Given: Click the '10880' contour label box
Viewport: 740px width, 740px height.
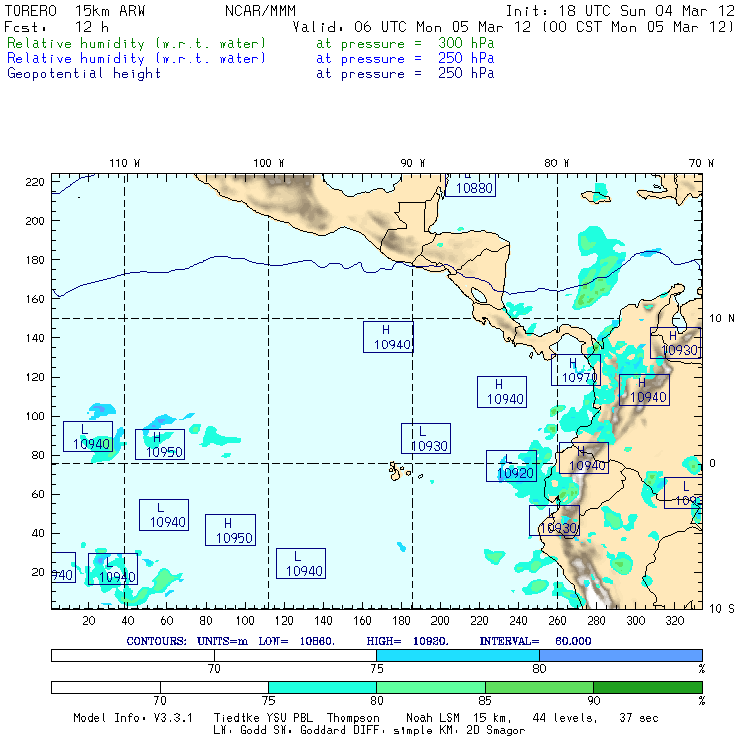Looking at the screenshot, I should (x=471, y=185).
